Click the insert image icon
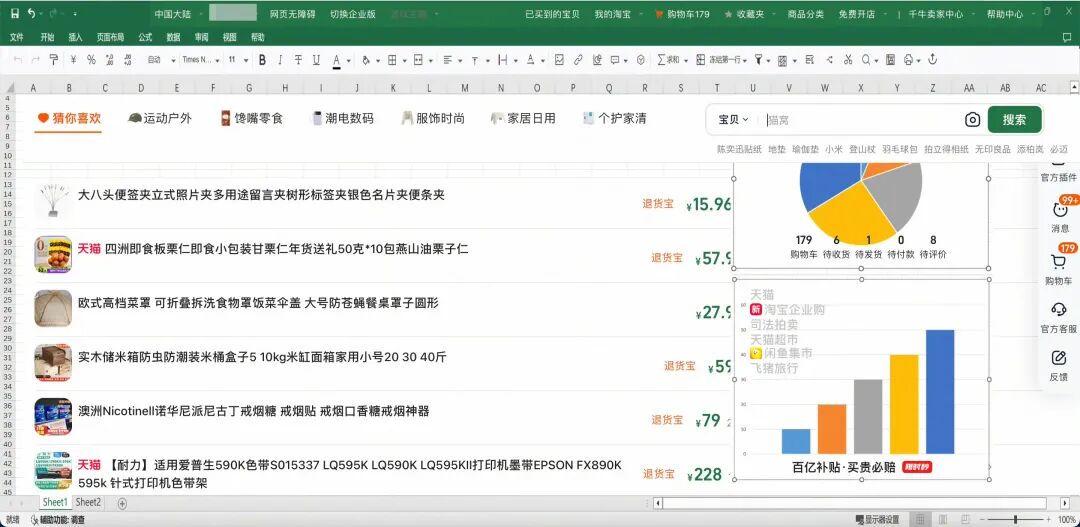This screenshot has height=527, width=1080. 559,60
